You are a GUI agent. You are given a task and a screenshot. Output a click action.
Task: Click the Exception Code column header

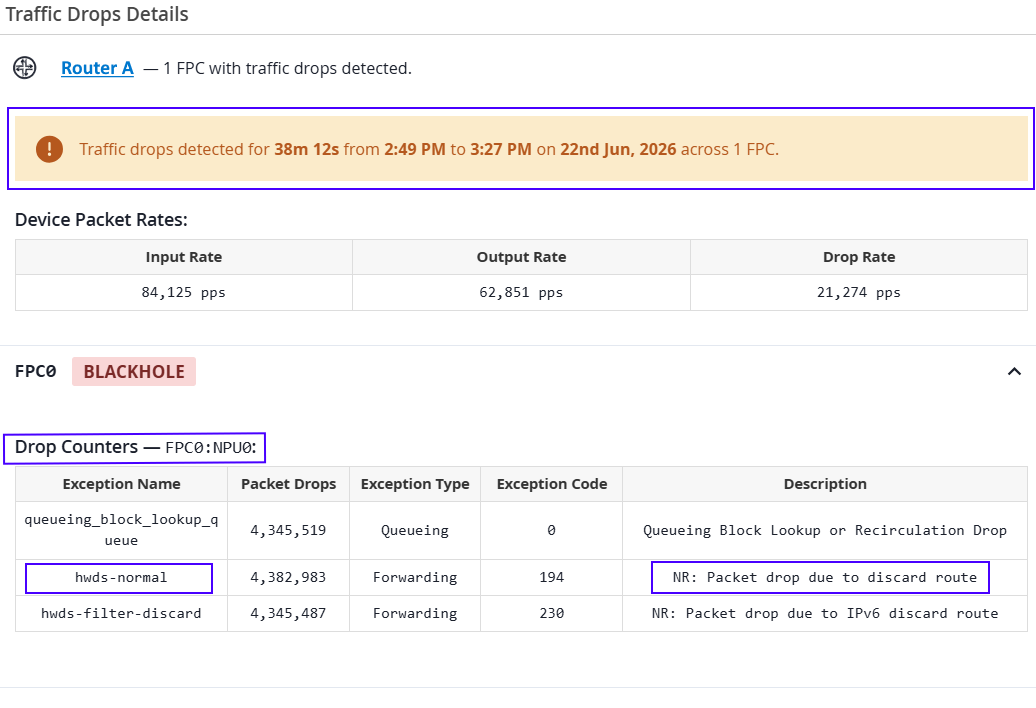click(552, 484)
